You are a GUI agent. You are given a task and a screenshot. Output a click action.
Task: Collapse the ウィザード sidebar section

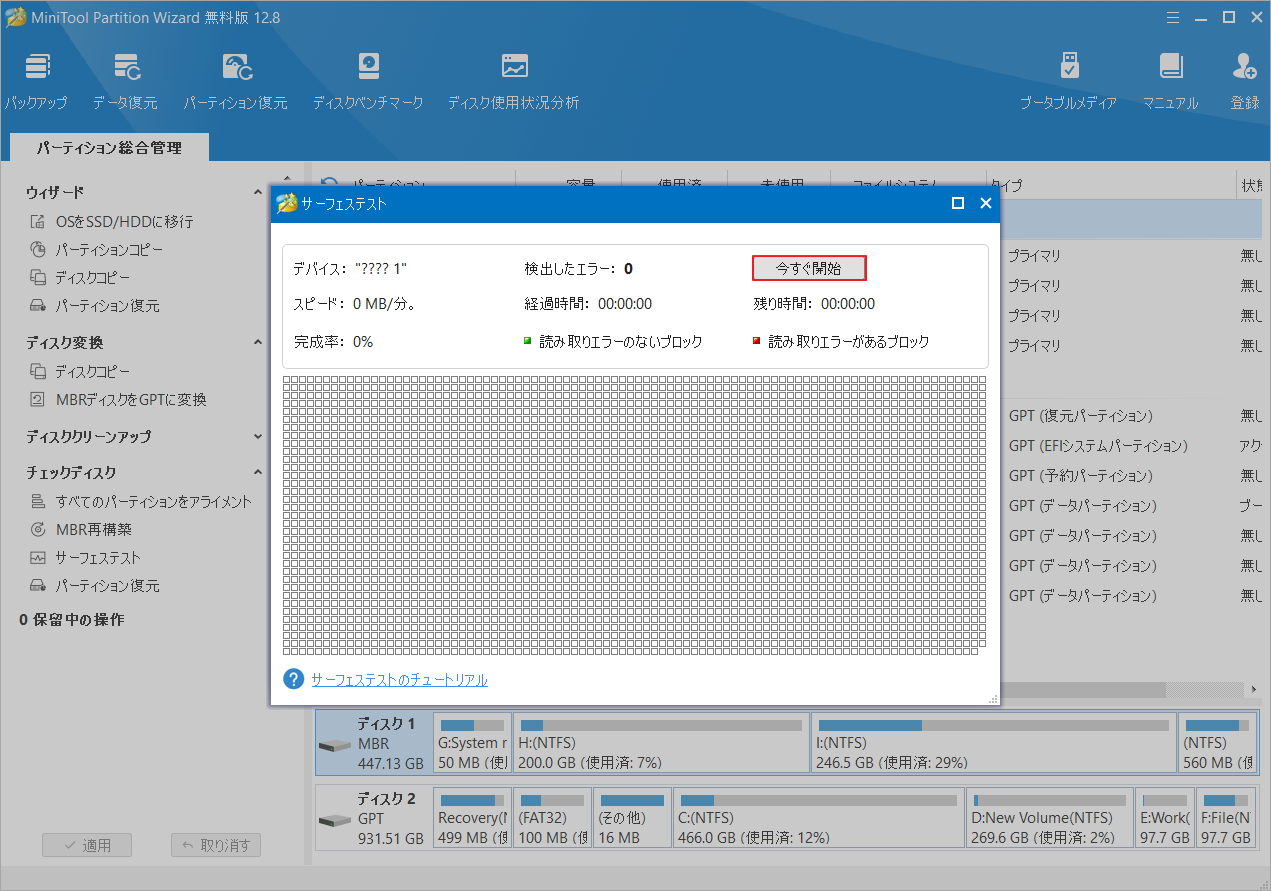pos(258,192)
